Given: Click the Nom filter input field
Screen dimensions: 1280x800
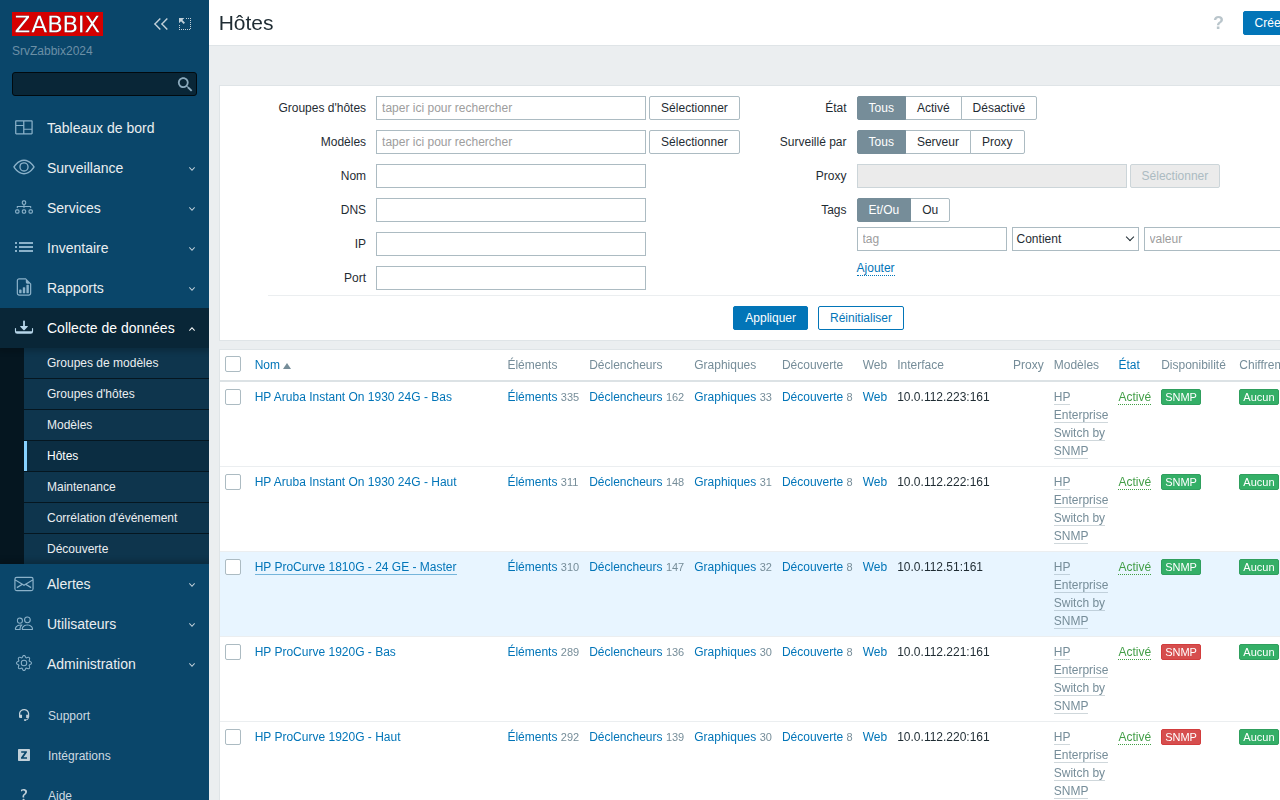Looking at the screenshot, I should 511,176.
